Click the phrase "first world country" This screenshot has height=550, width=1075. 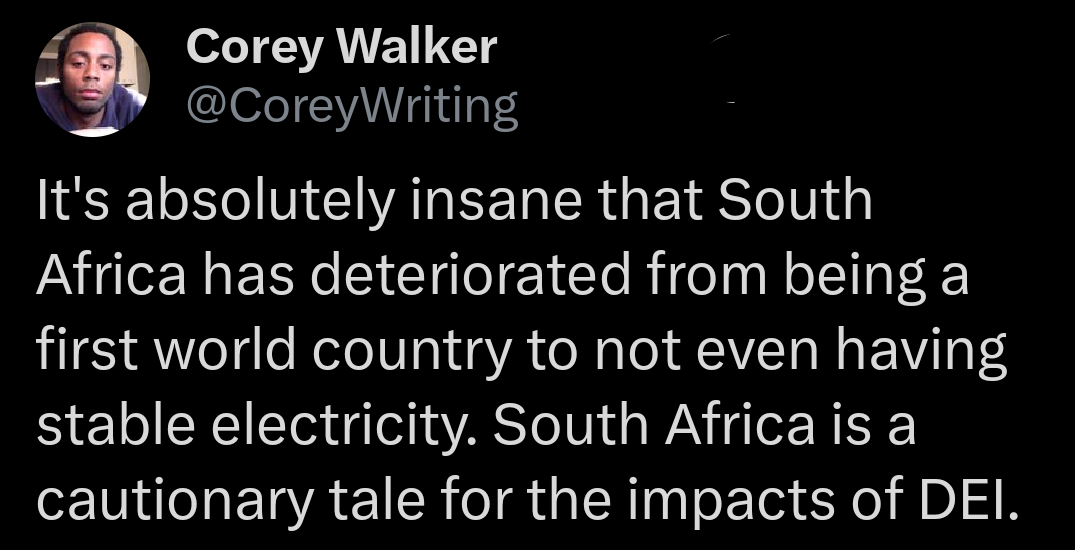point(263,353)
